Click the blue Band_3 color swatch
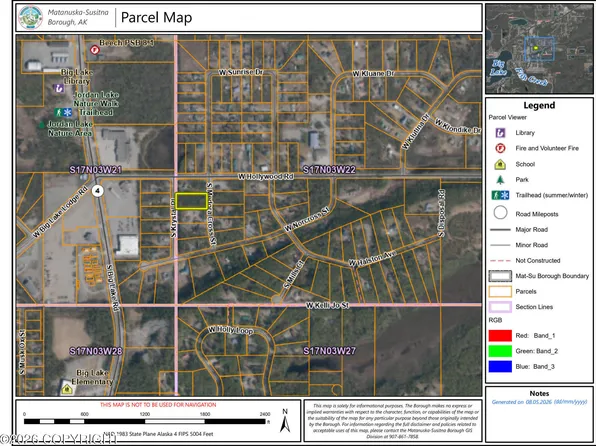This screenshot has height=446, width=596. coord(500,367)
